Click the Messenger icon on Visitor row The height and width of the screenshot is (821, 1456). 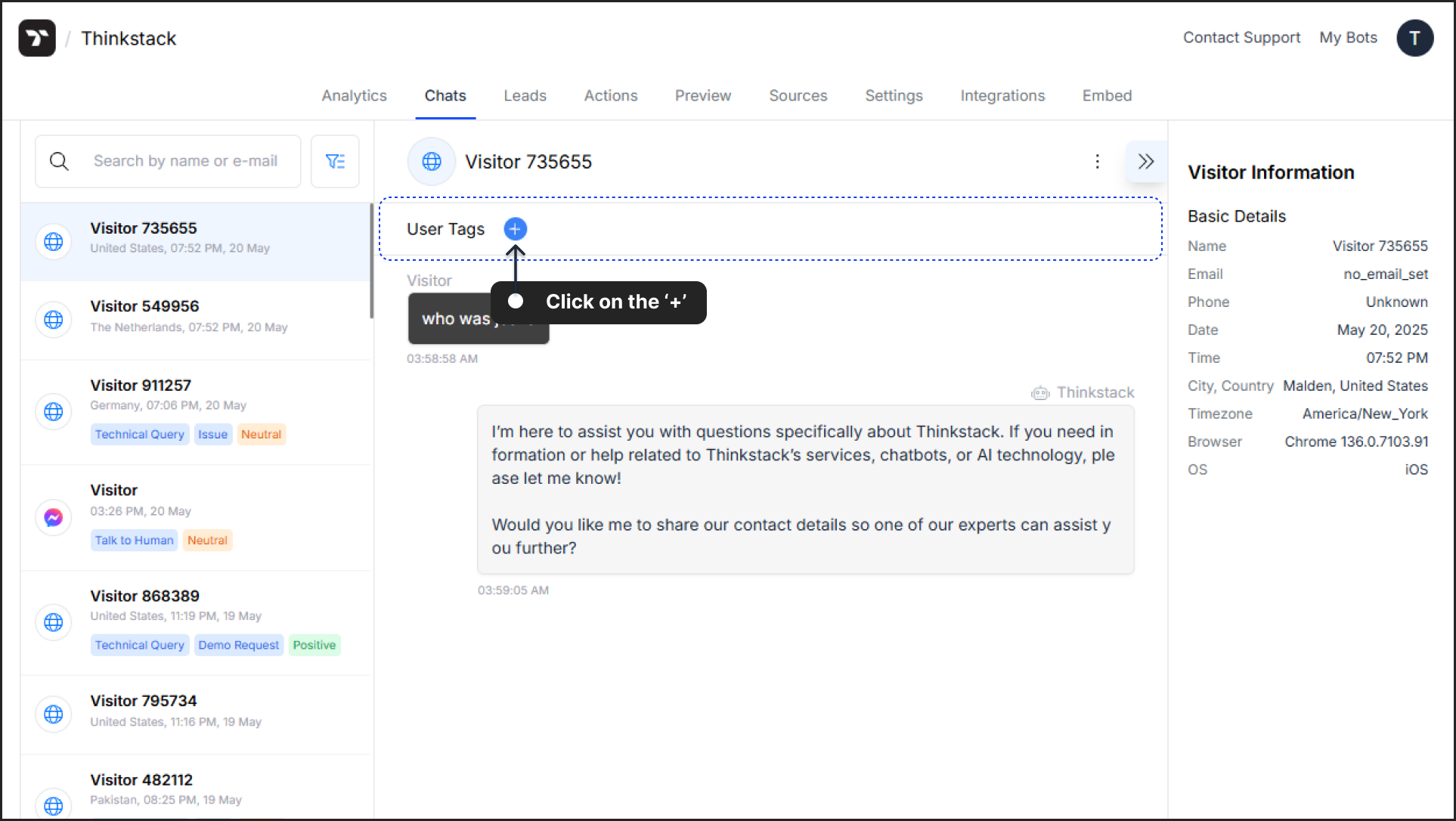(54, 517)
